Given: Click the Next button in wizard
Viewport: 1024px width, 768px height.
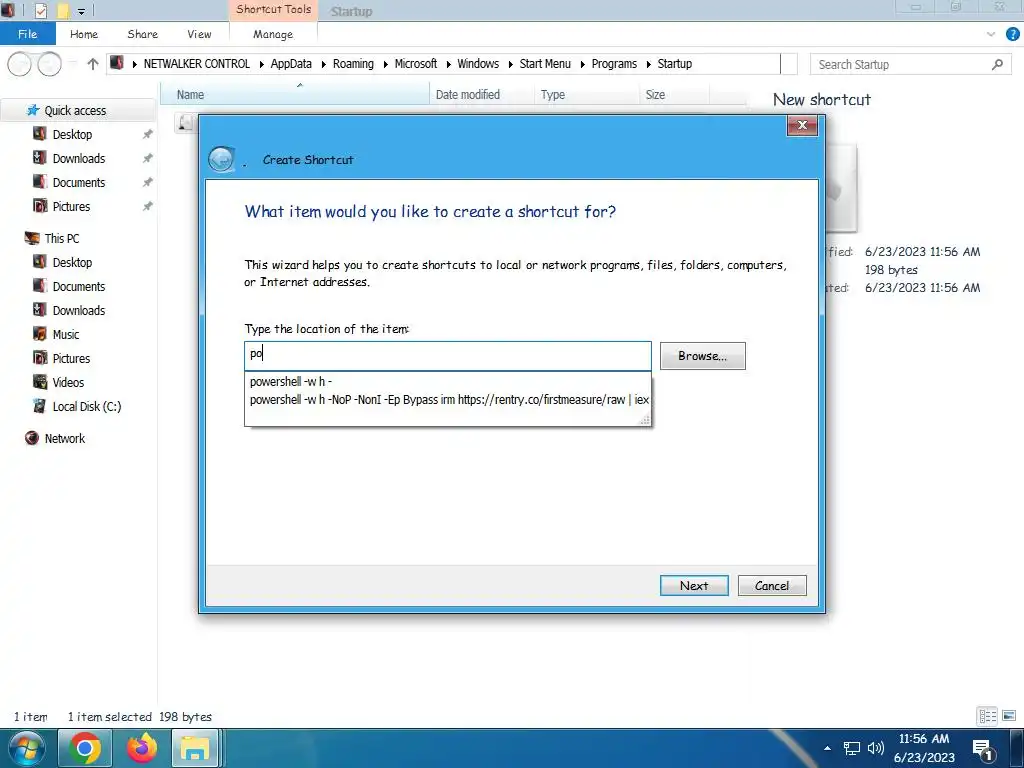Looking at the screenshot, I should (x=694, y=586).
